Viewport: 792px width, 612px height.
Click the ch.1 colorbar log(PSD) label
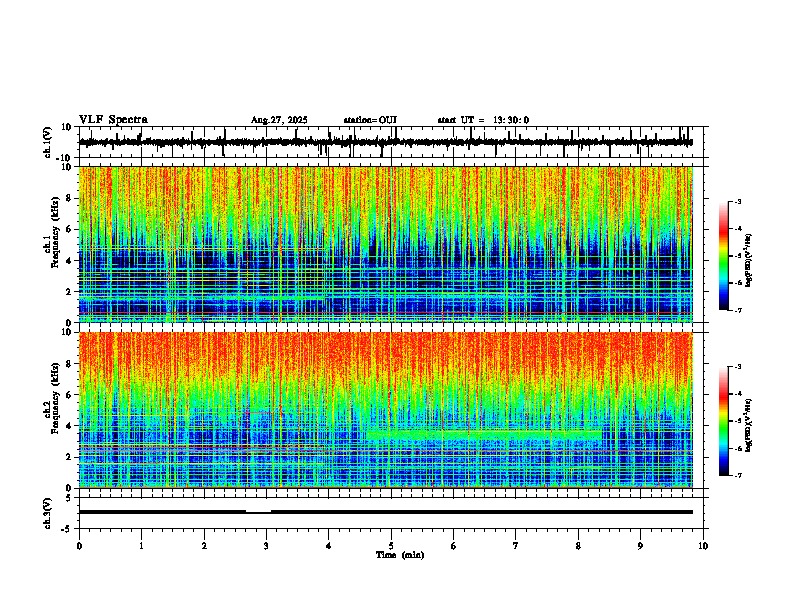tap(748, 261)
